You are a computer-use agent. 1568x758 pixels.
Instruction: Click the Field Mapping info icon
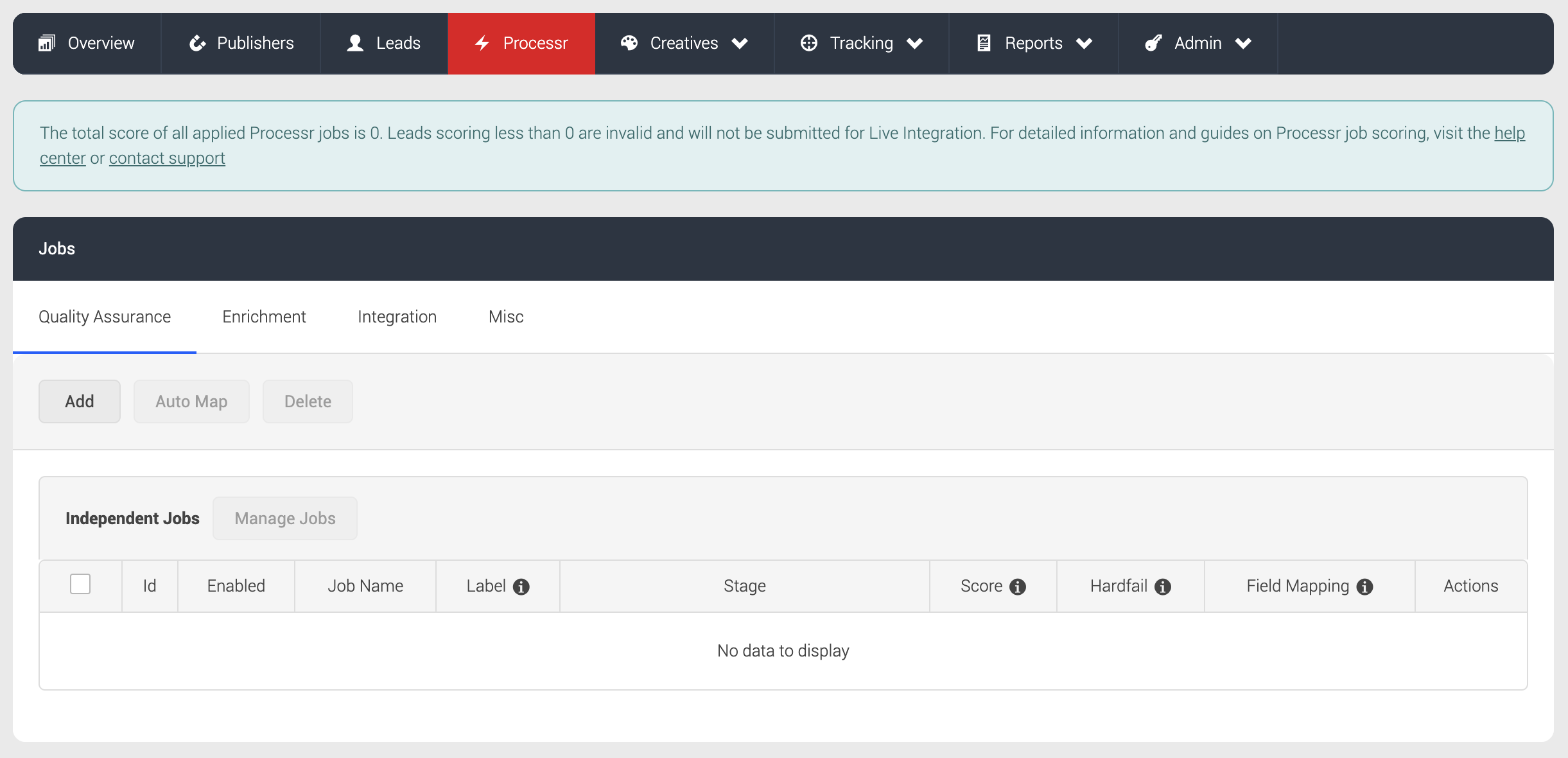tap(1364, 586)
